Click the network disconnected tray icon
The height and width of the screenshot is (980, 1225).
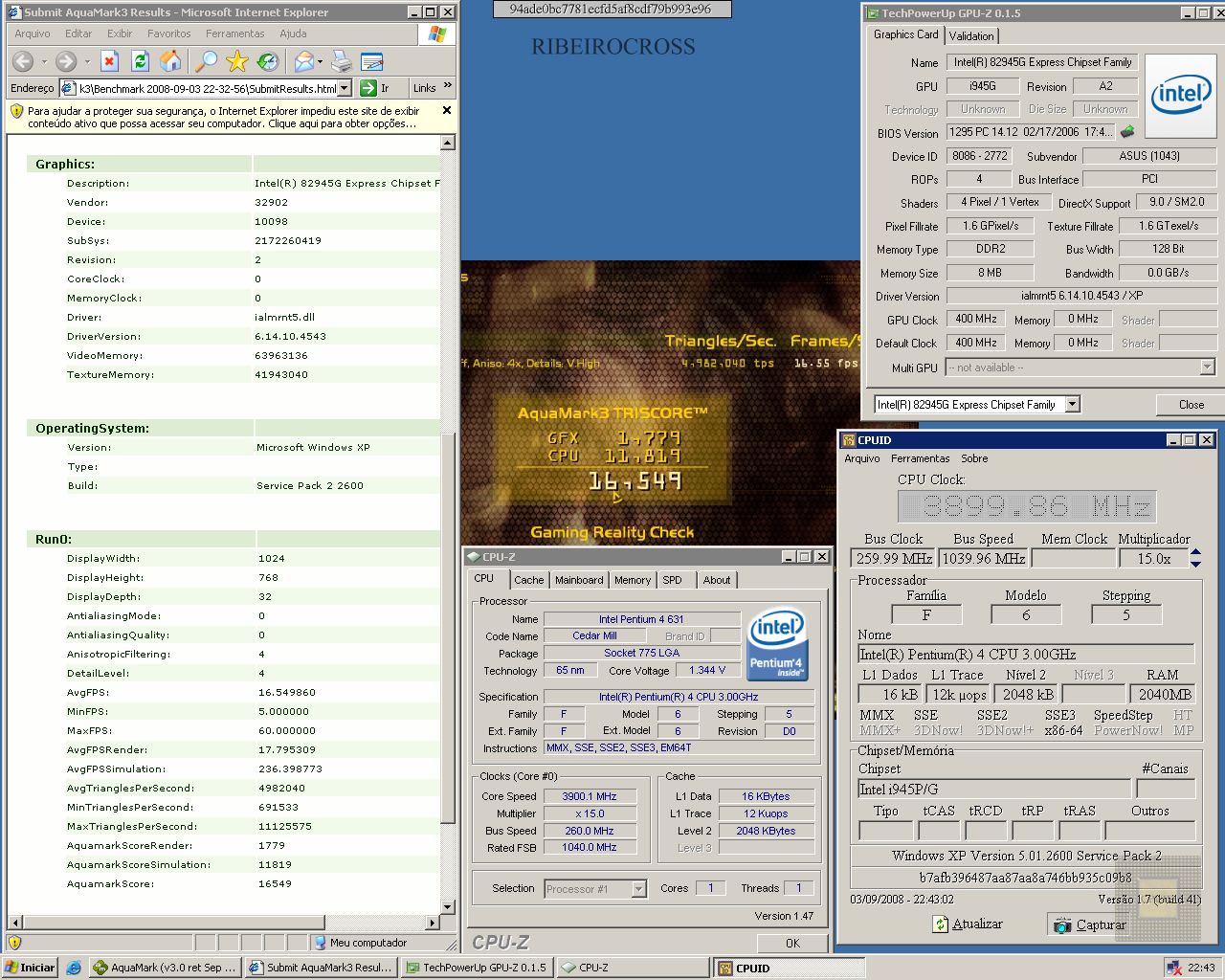(x=1174, y=968)
